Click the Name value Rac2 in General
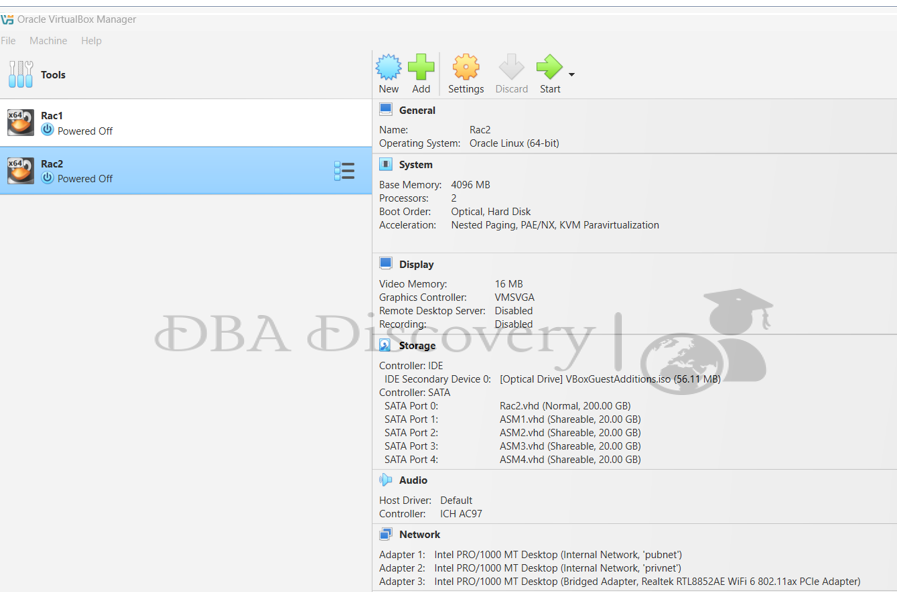This screenshot has width=897, height=592. 480,130
